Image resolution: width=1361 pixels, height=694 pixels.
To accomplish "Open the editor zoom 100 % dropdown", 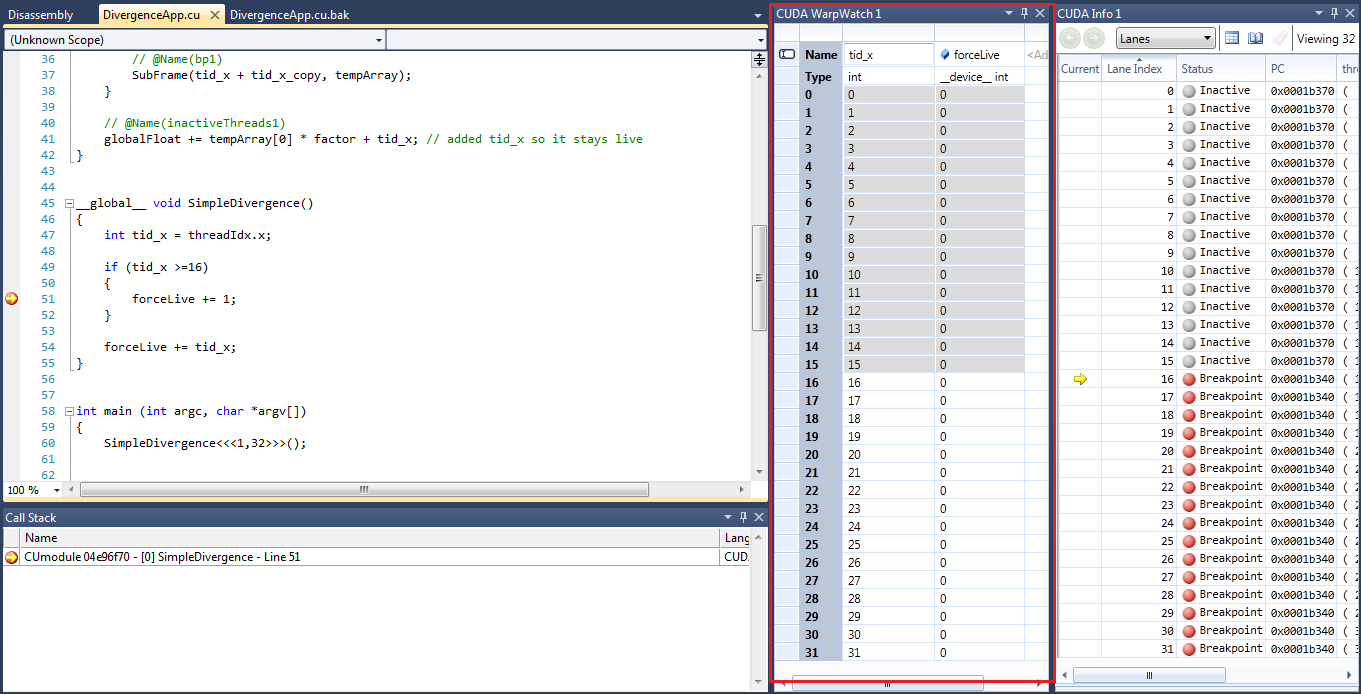I will [x=56, y=490].
